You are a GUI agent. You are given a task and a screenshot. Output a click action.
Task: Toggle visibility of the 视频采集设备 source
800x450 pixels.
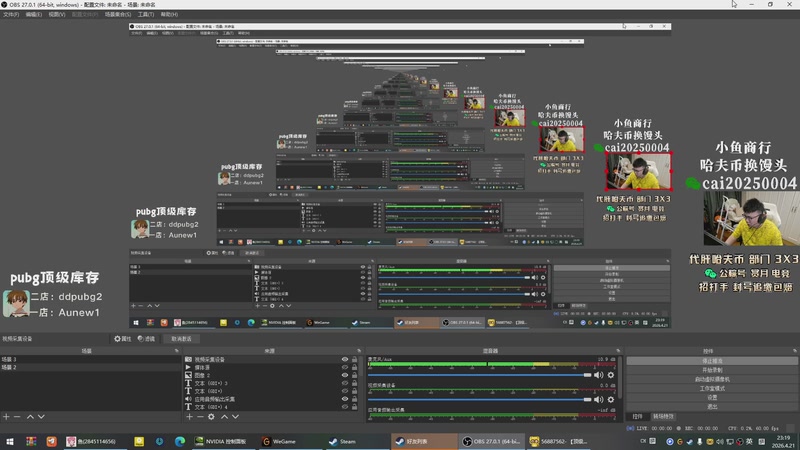pyautogui.click(x=345, y=360)
